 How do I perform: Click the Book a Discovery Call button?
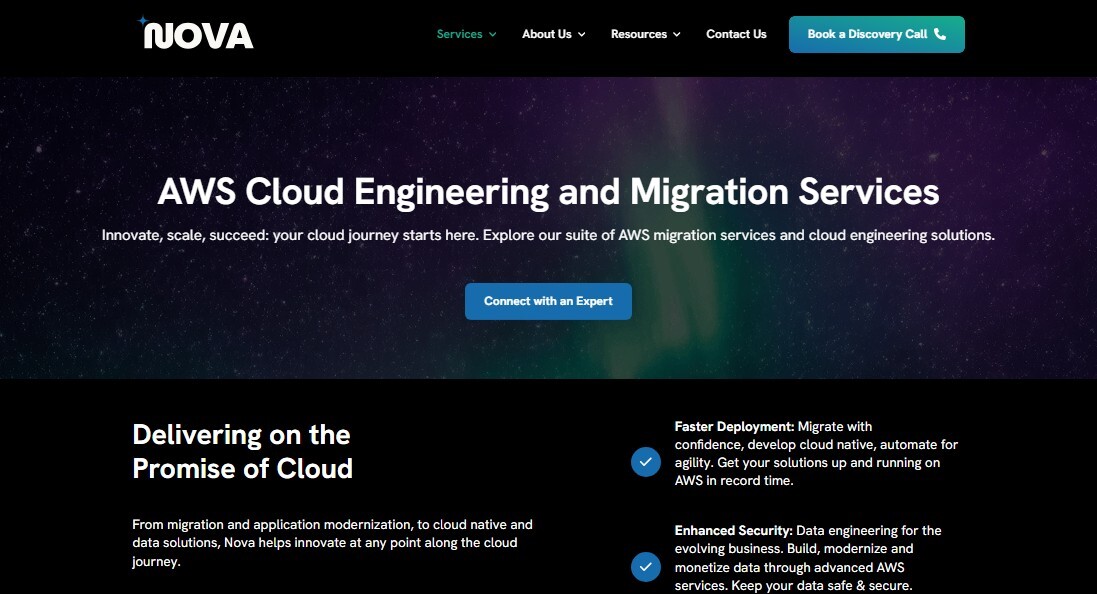876,33
